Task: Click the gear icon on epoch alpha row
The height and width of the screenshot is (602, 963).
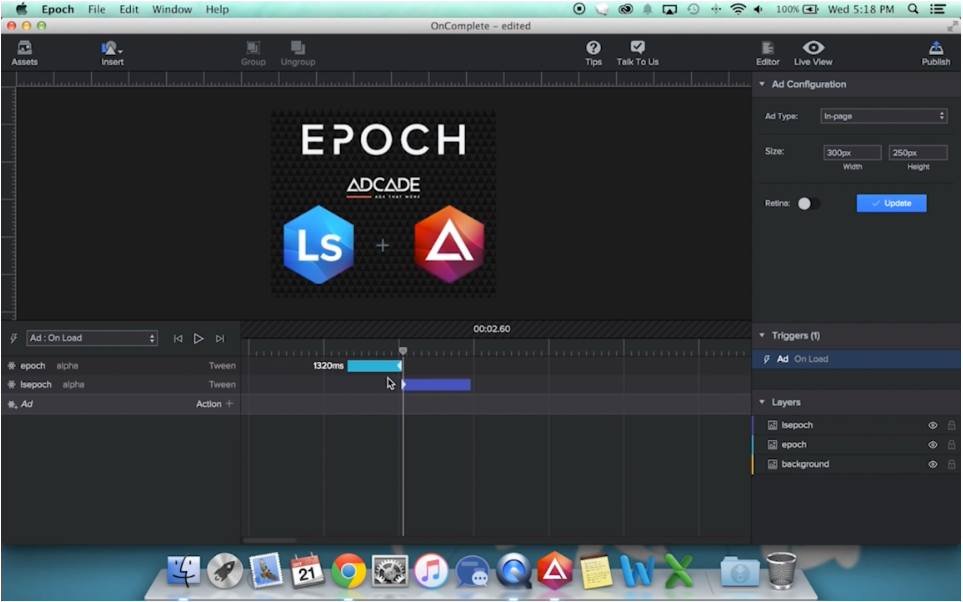Action: (12, 366)
